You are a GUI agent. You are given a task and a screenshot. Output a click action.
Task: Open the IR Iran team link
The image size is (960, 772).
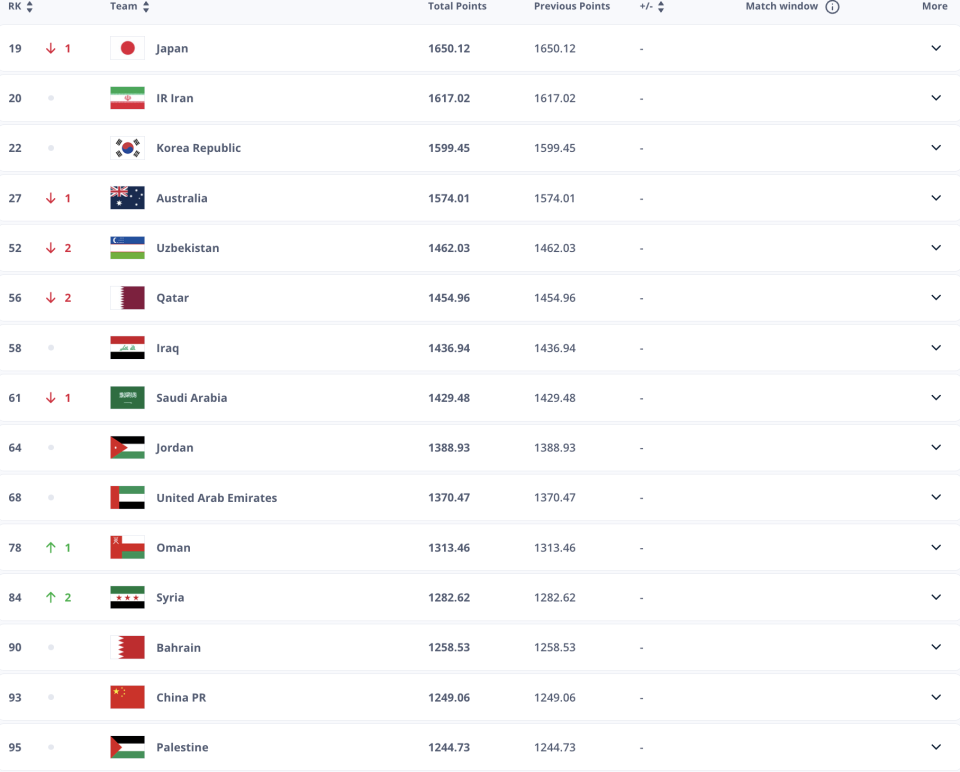(175, 98)
